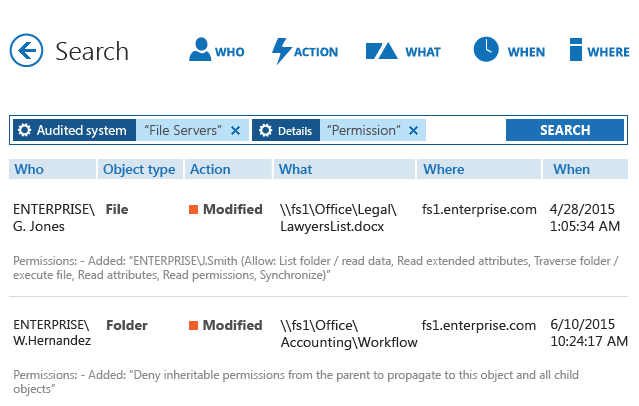Select the WHAT shapes filter icon
The width and height of the screenshot is (639, 406).
tap(381, 50)
